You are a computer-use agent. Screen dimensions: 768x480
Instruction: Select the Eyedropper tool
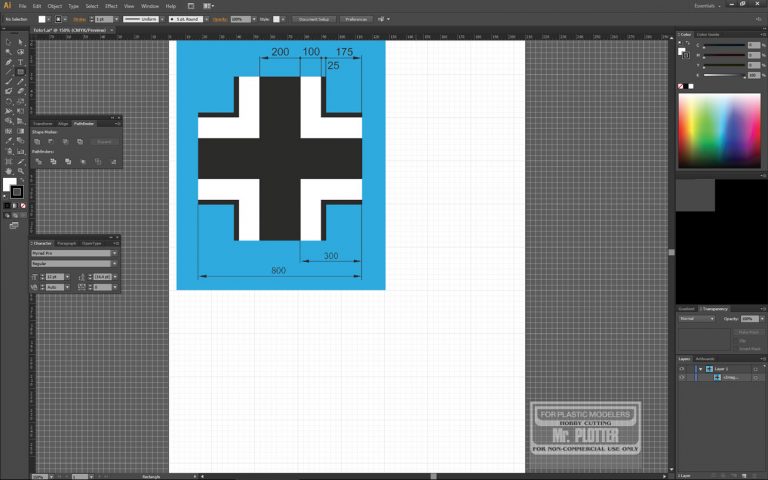pos(8,140)
